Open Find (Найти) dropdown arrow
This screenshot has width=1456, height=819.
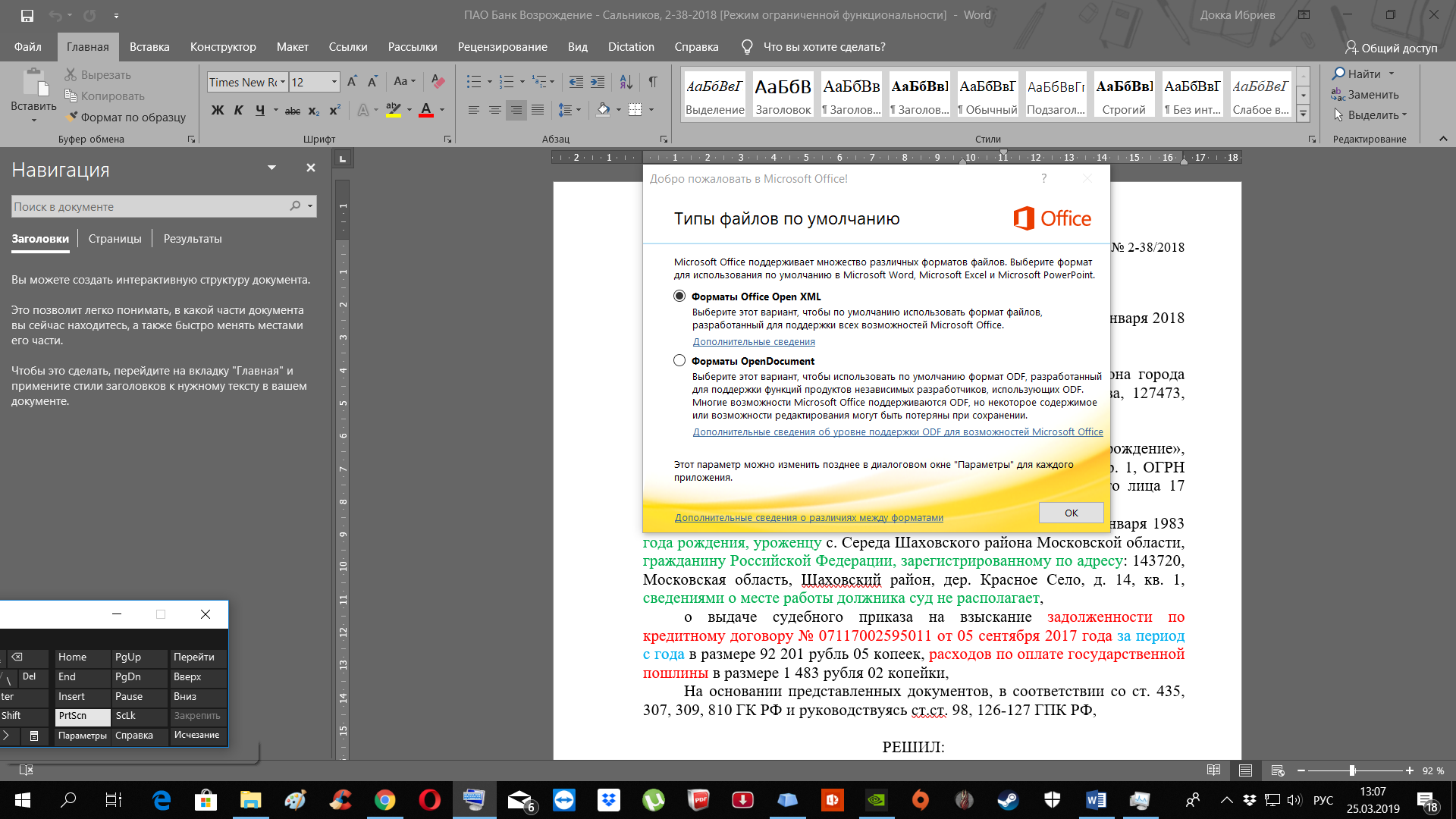coord(1392,74)
